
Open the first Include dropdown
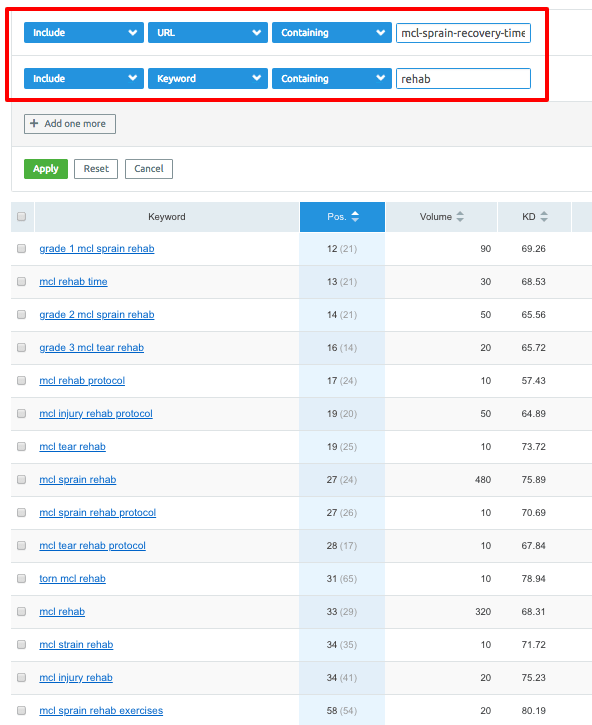[84, 33]
